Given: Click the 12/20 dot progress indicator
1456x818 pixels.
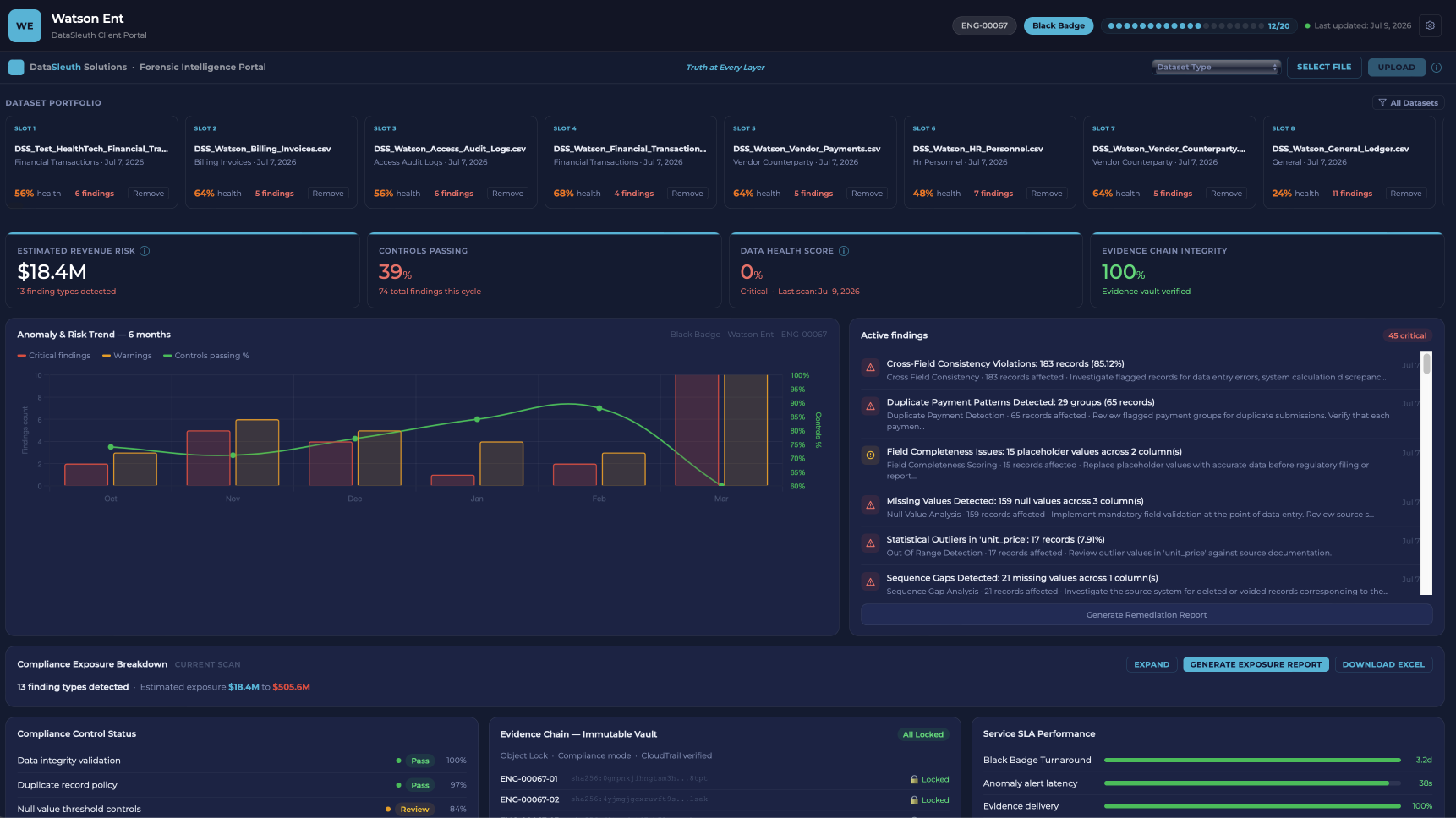Looking at the screenshot, I should 1199,26.
